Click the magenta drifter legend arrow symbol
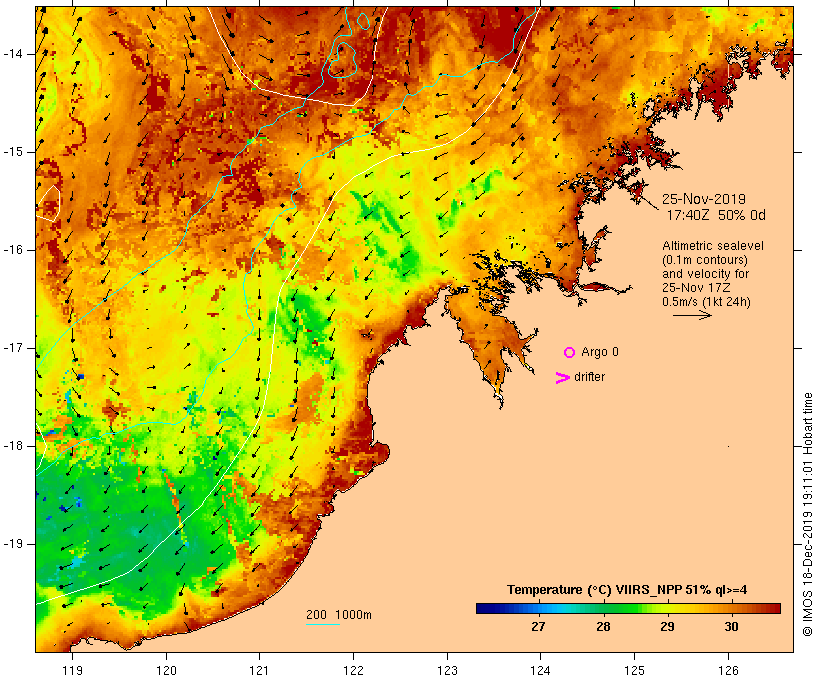This screenshot has height=680, width=820. (x=563, y=378)
